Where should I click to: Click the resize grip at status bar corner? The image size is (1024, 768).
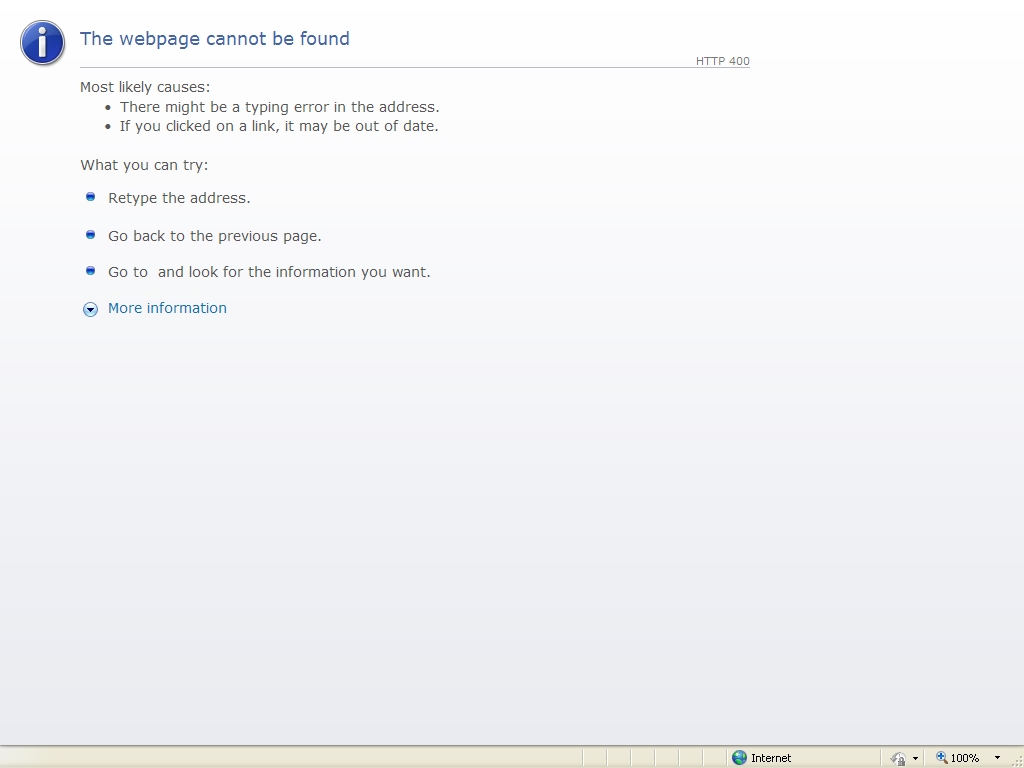pyautogui.click(x=1016, y=761)
